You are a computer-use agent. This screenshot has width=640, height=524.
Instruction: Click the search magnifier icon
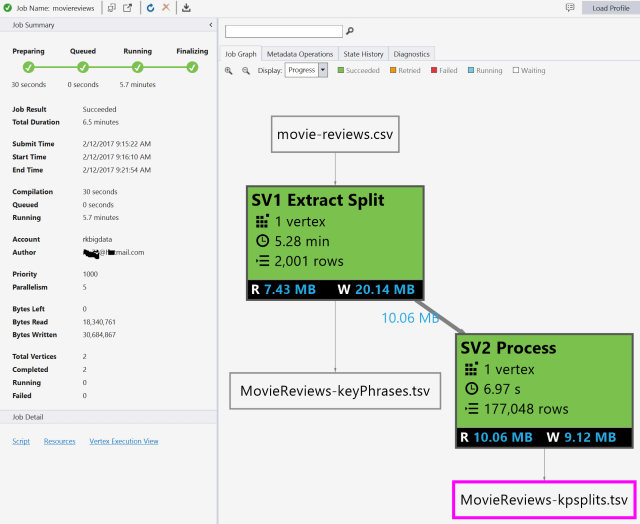click(x=351, y=31)
